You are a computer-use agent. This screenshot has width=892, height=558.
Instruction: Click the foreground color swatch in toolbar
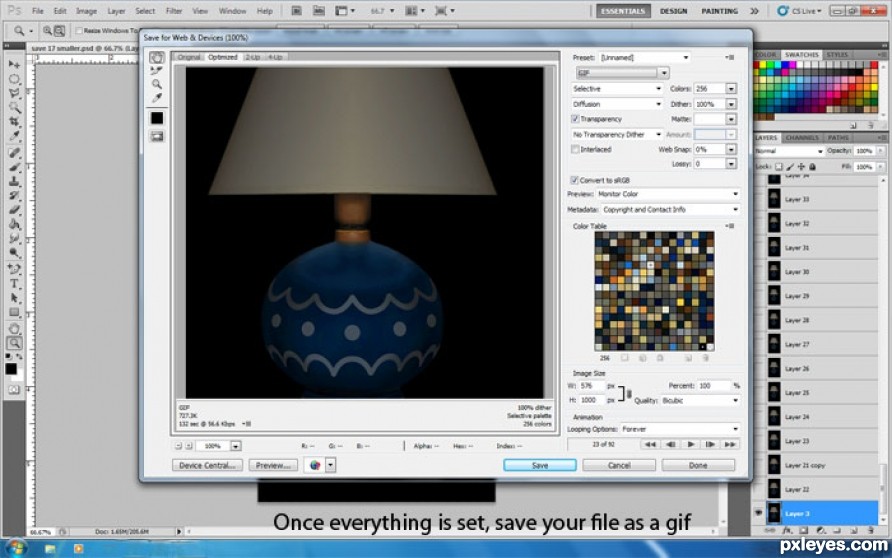pyautogui.click(x=11, y=369)
